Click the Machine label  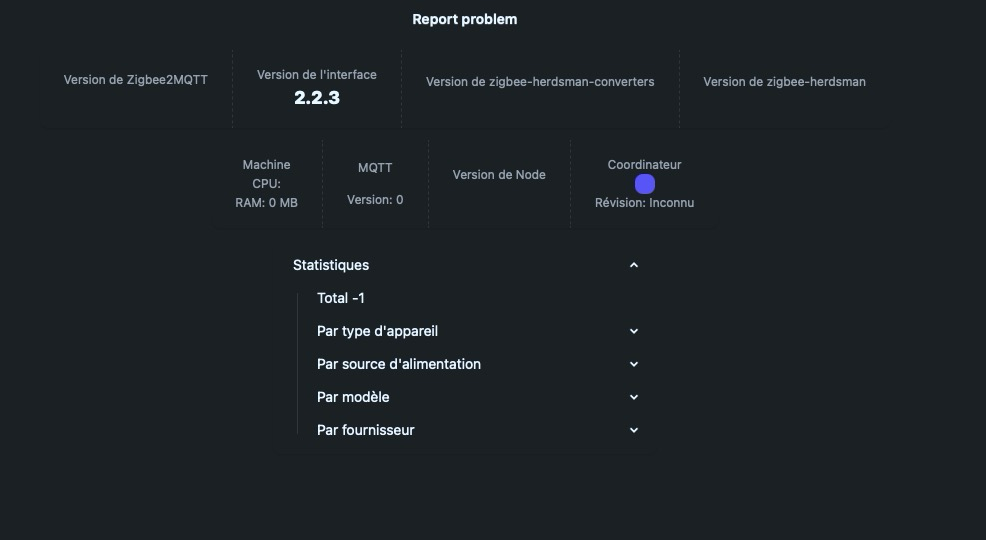click(266, 165)
